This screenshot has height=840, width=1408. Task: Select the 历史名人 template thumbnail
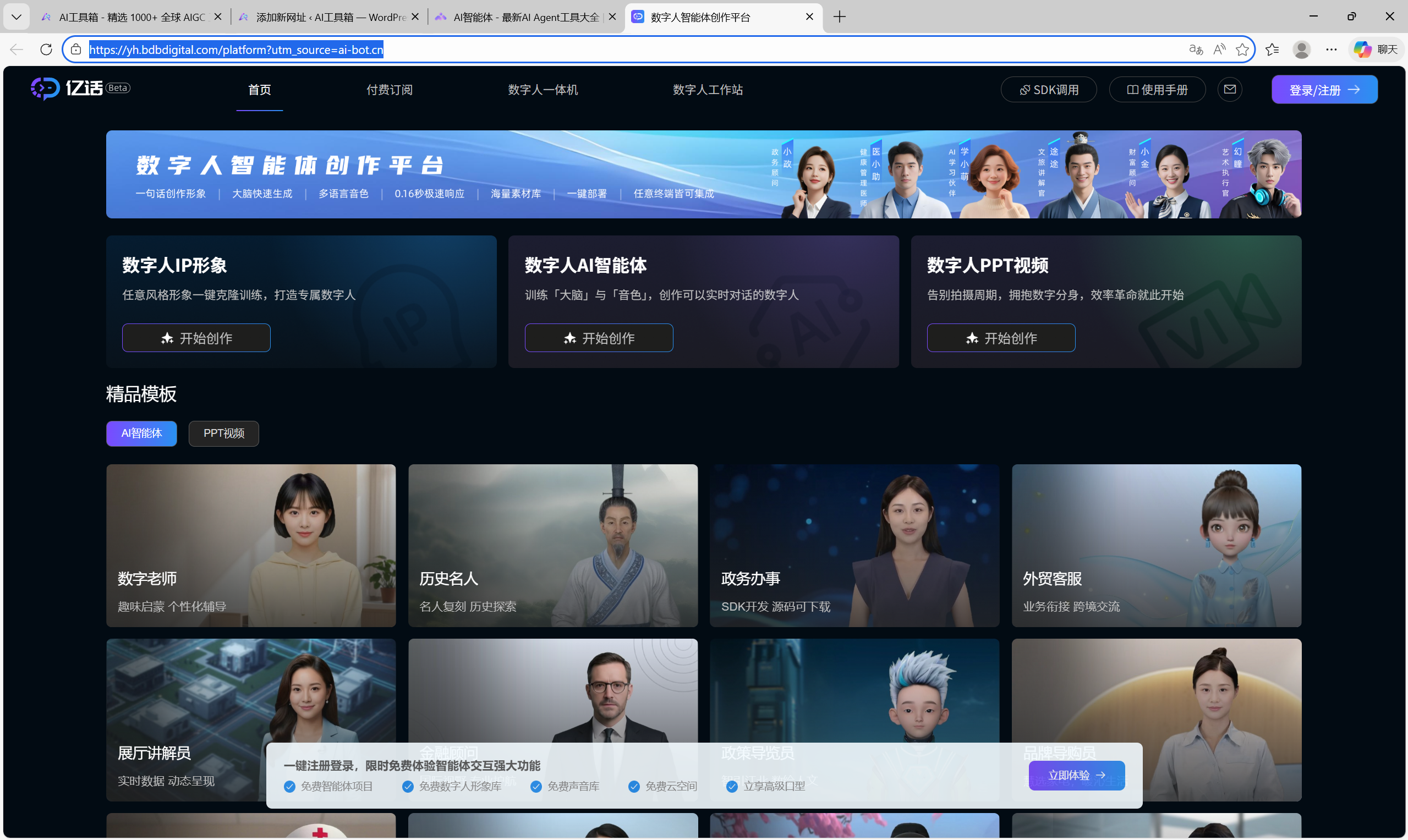click(x=552, y=545)
